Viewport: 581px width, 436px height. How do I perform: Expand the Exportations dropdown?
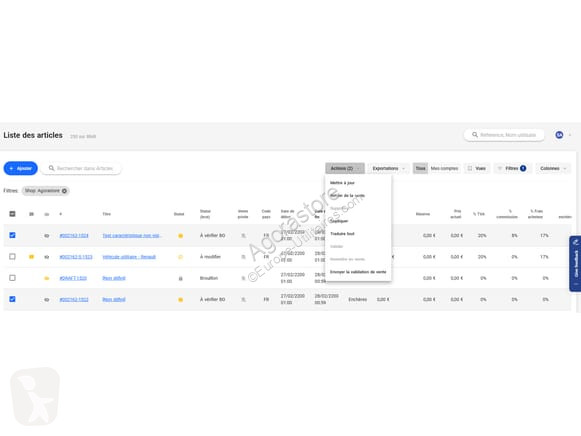pyautogui.click(x=388, y=168)
